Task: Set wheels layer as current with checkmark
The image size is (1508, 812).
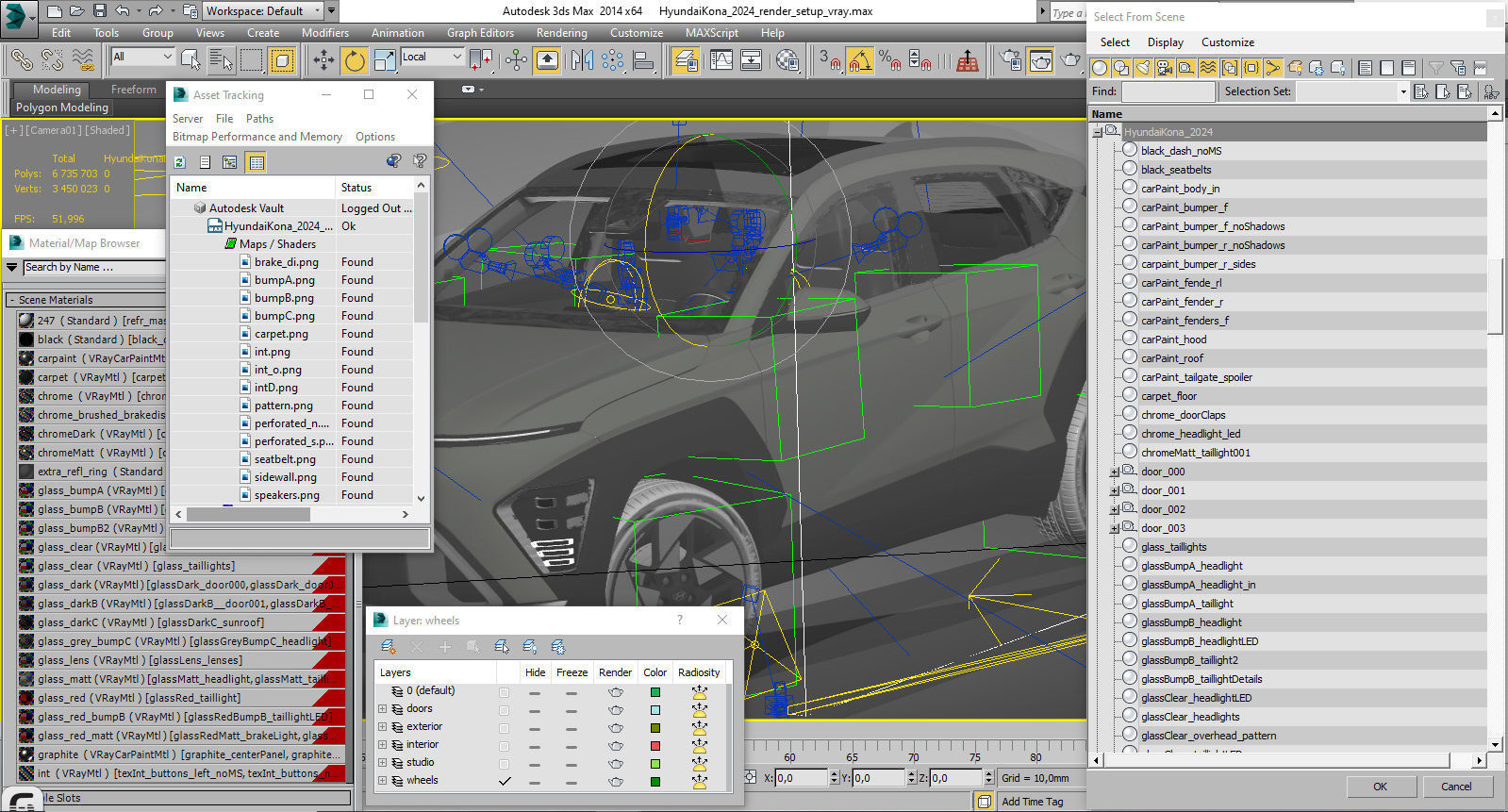Action: tap(505, 781)
